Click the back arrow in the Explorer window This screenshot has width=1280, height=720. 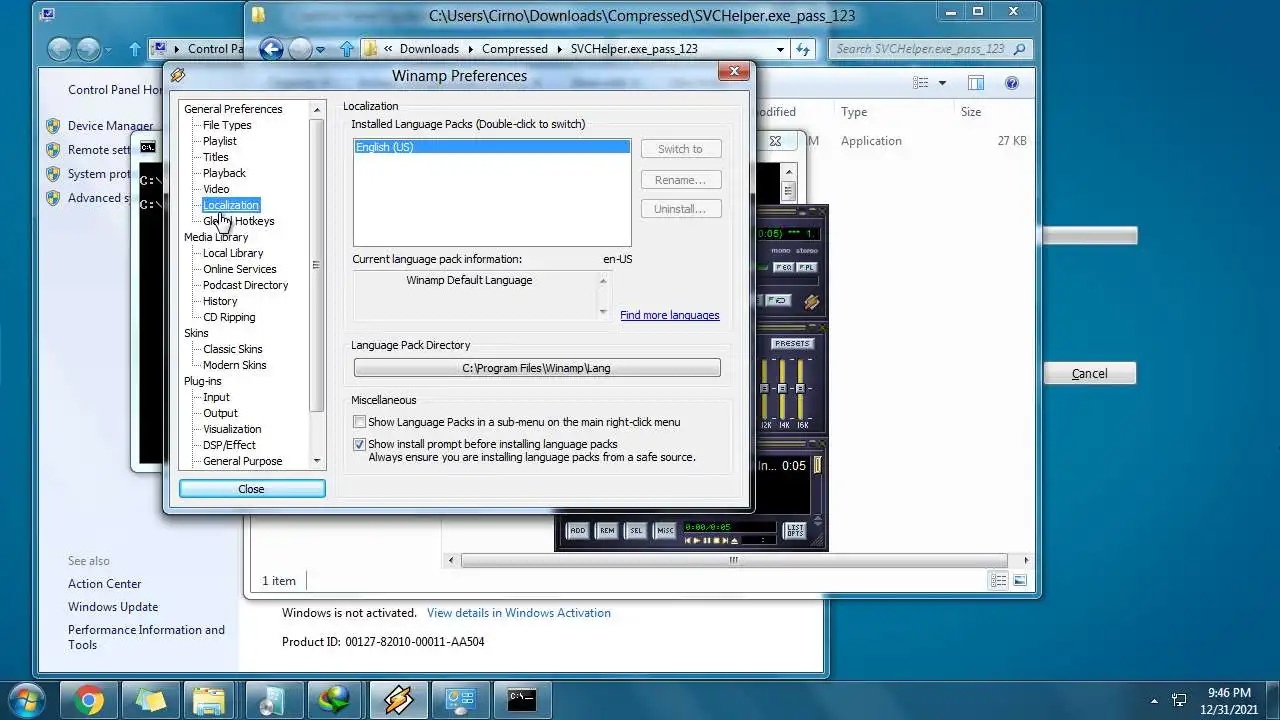pyautogui.click(x=271, y=48)
